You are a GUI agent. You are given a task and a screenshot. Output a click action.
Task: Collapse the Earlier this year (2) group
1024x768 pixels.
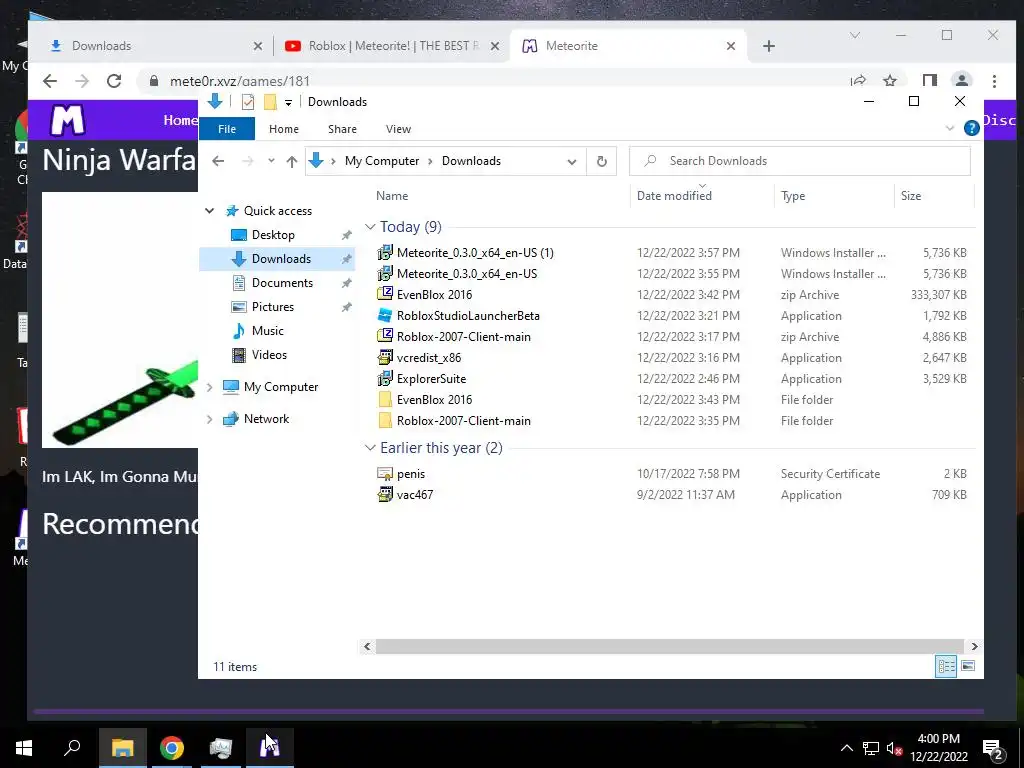click(370, 448)
